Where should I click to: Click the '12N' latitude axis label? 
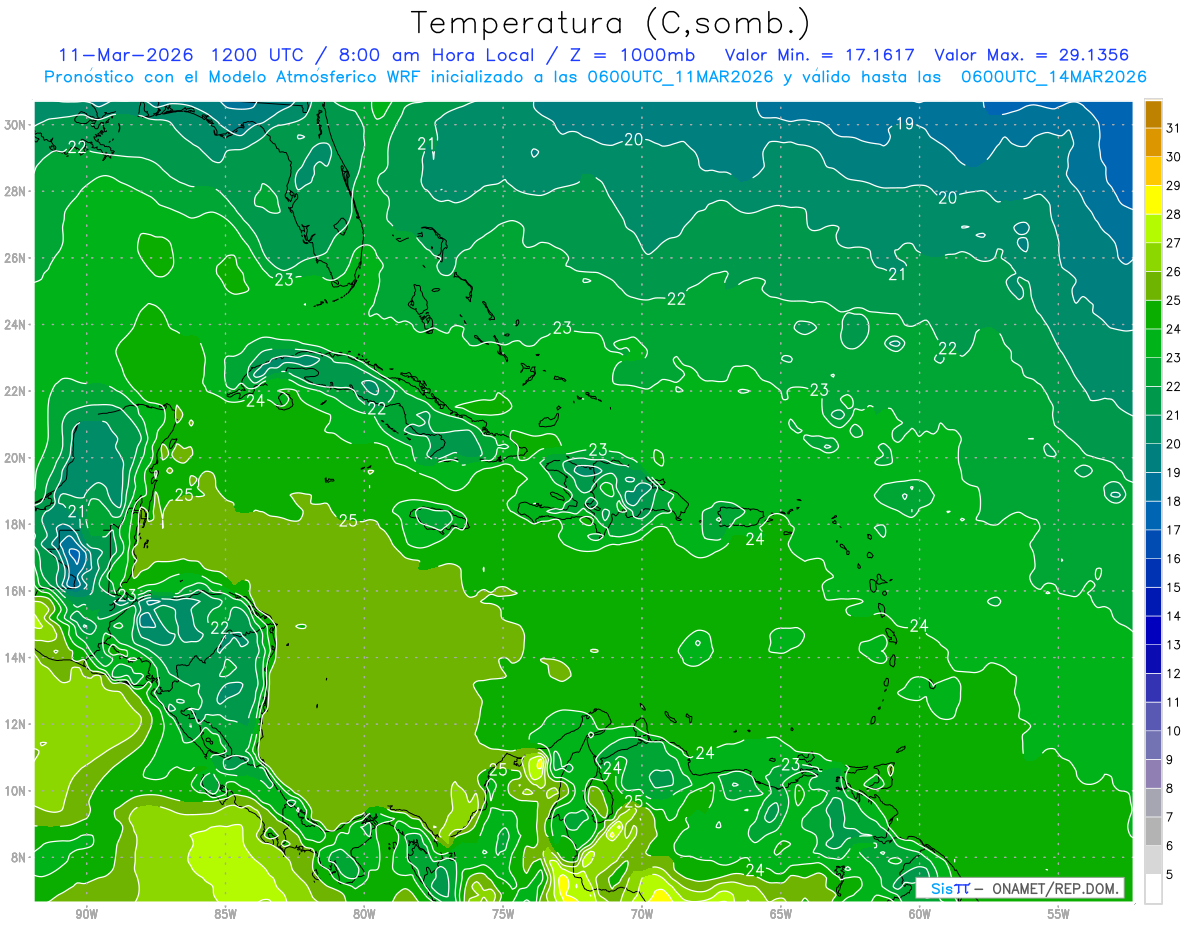pyautogui.click(x=15, y=724)
